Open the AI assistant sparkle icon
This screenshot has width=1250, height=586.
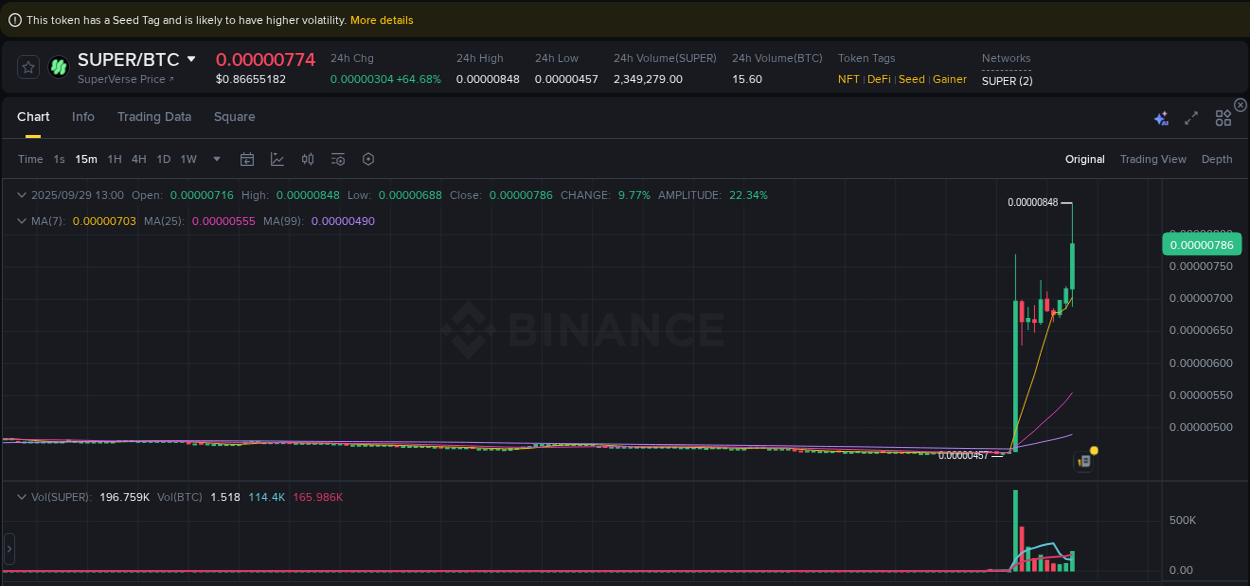pos(1161,117)
